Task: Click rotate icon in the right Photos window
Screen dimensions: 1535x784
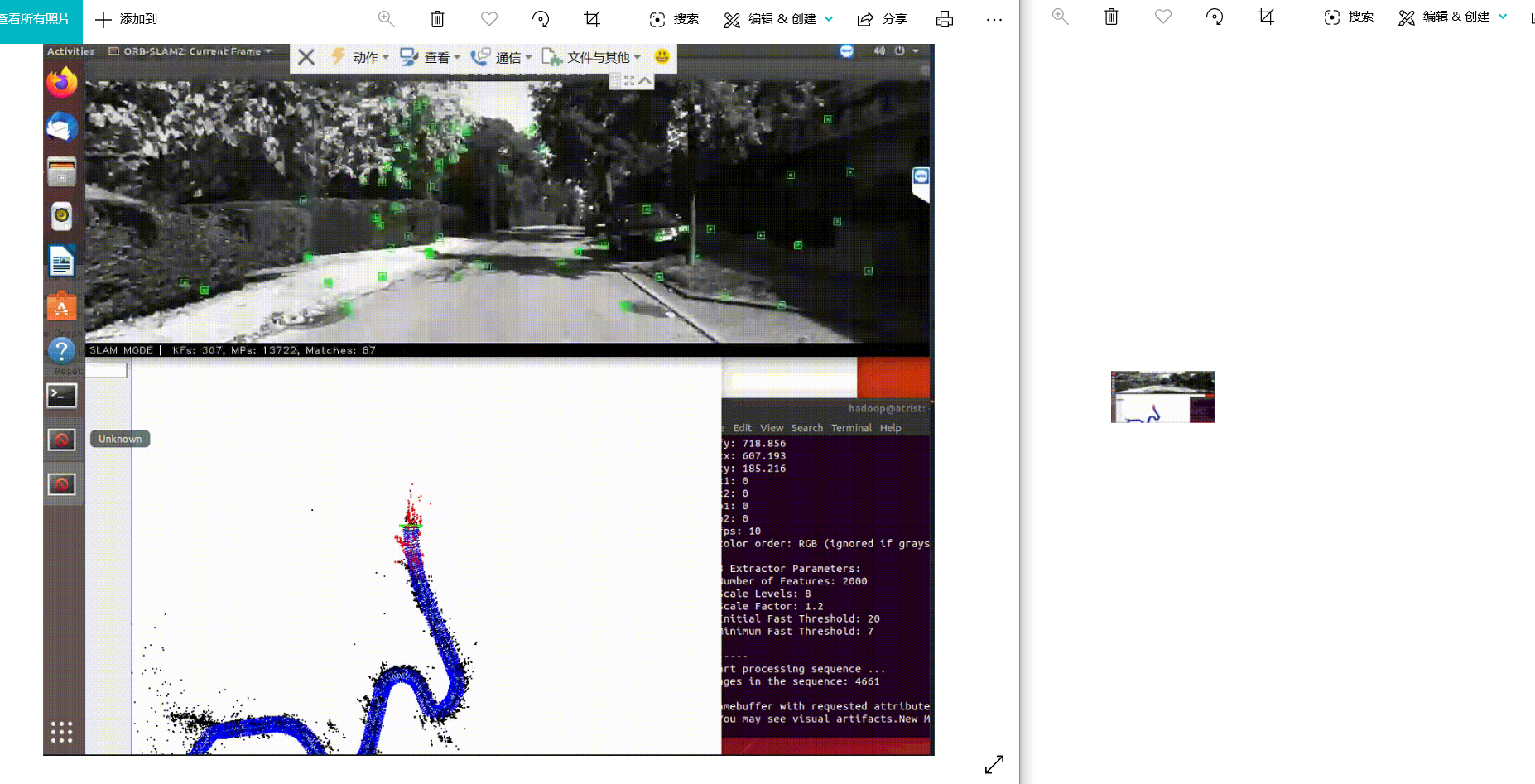Action: point(1215,16)
